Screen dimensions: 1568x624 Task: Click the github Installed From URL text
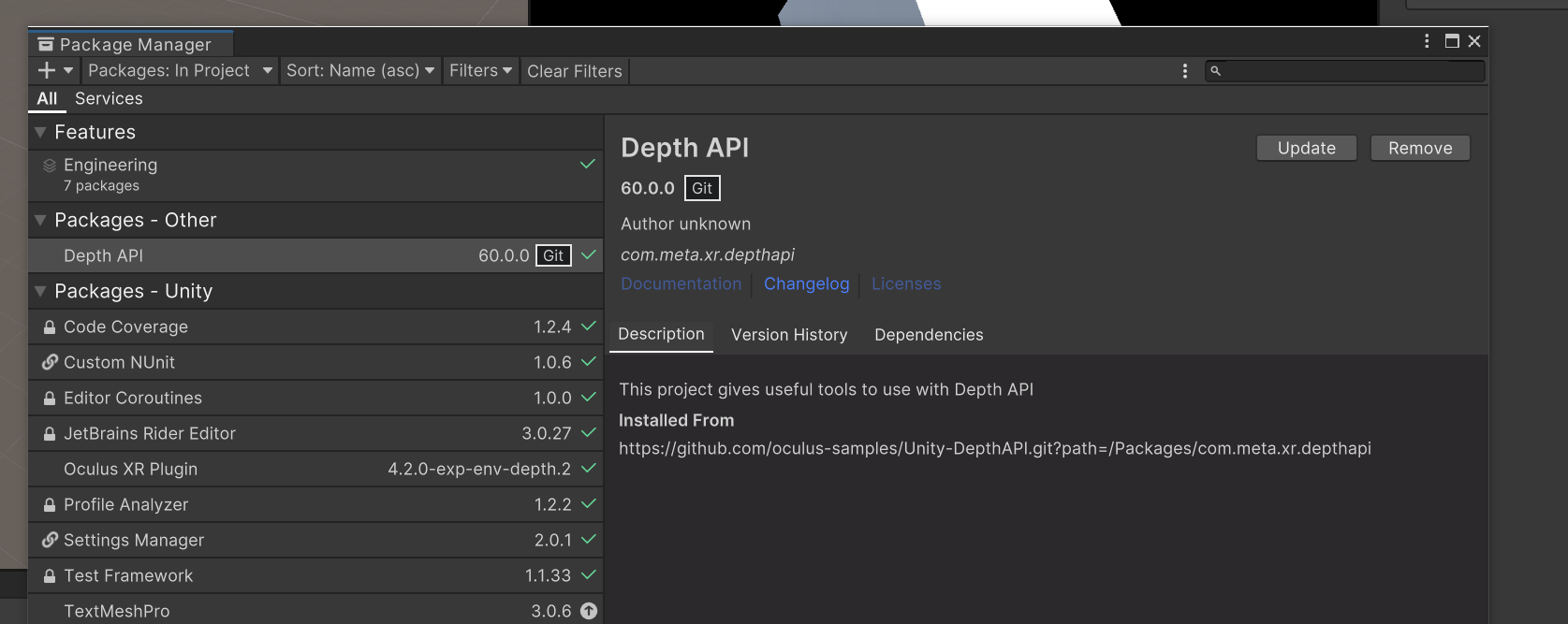pyautogui.click(x=995, y=448)
